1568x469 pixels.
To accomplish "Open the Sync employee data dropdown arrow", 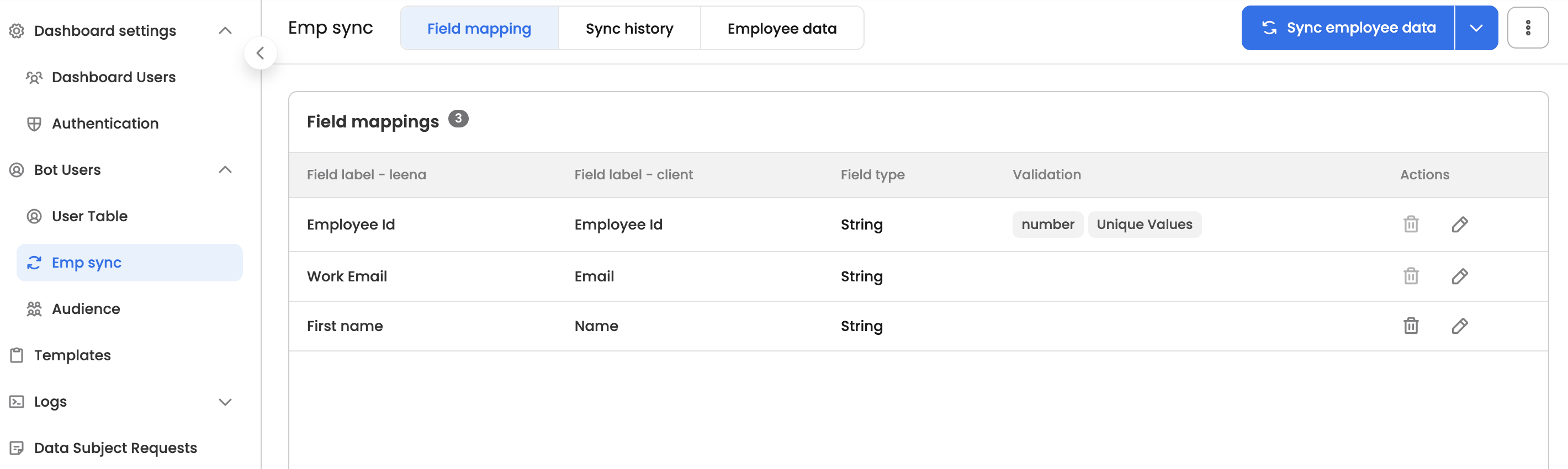I will [x=1475, y=28].
